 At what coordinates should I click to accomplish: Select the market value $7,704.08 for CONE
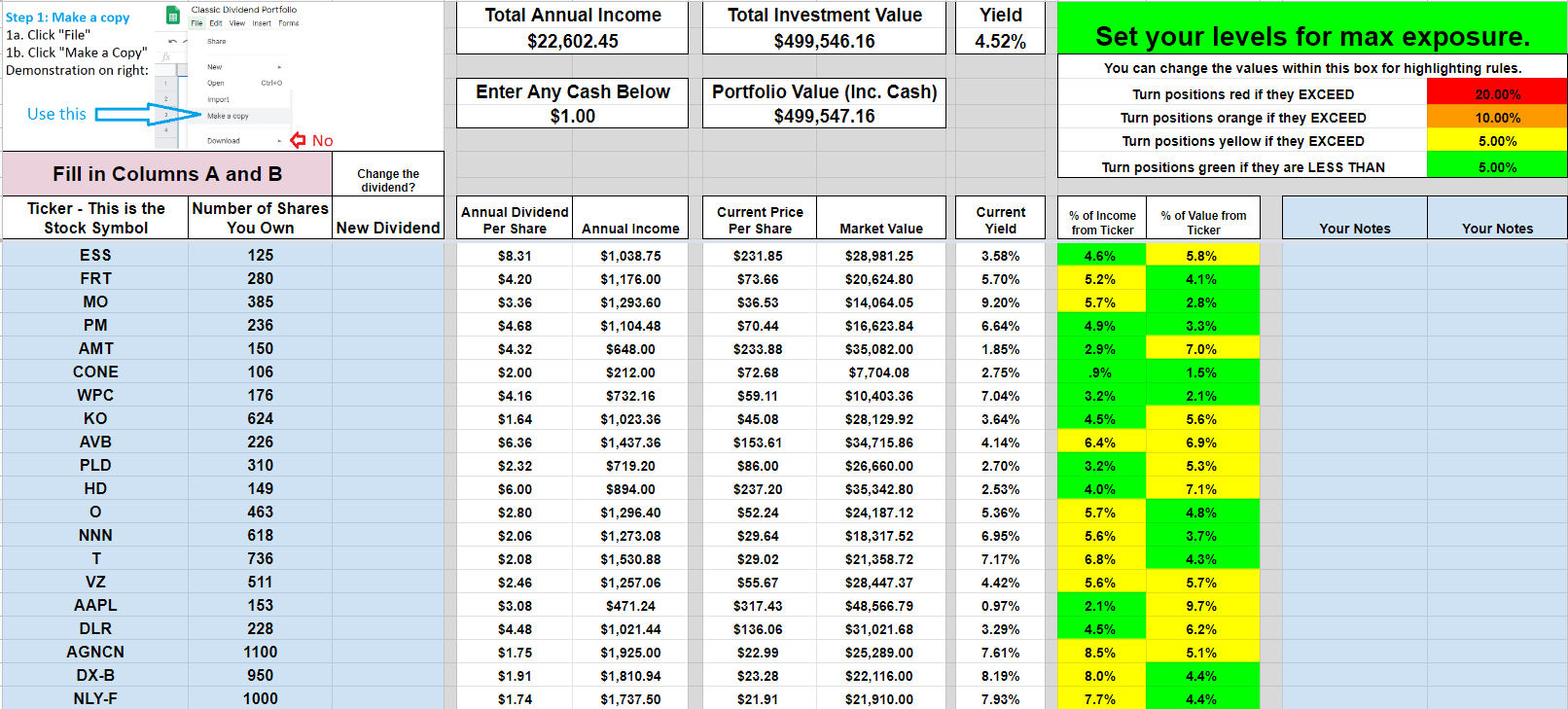881,372
